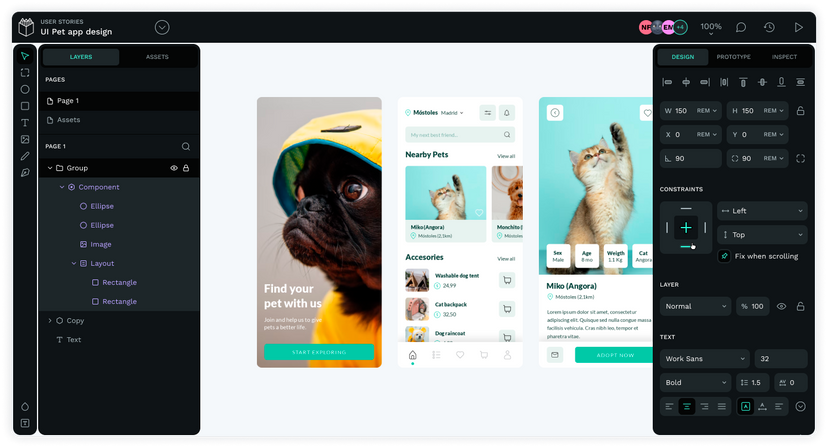Collapse the Component layer
The height and width of the screenshot is (448, 828).
coord(62,187)
